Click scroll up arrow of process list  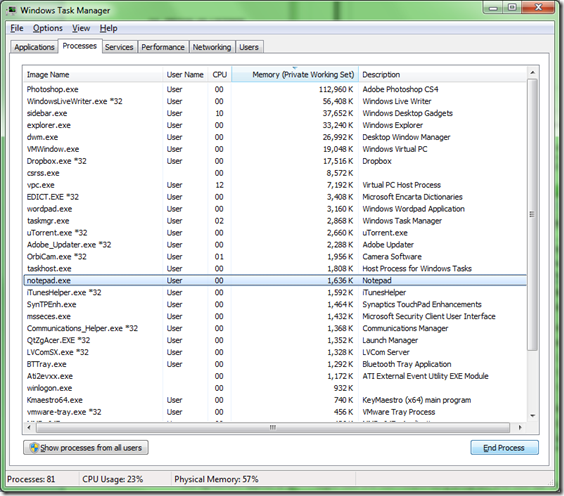coord(532,73)
